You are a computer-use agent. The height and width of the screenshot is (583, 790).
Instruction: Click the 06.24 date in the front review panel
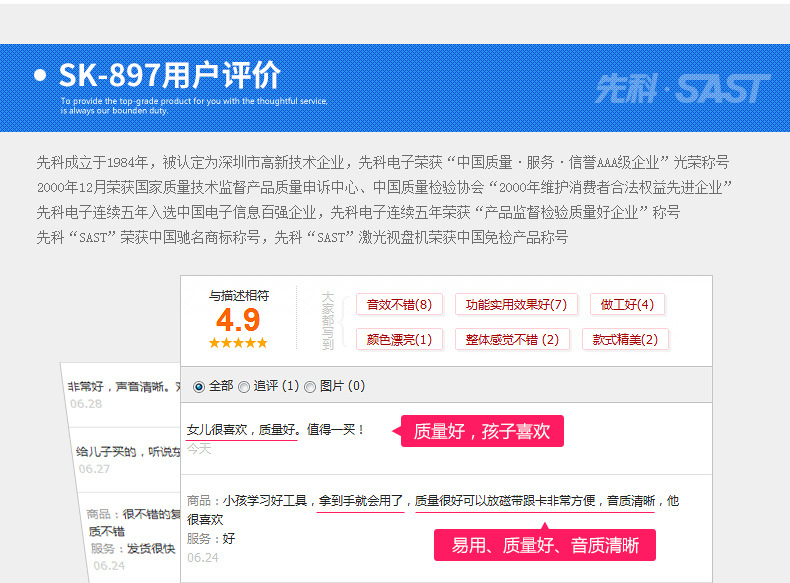coord(203,558)
